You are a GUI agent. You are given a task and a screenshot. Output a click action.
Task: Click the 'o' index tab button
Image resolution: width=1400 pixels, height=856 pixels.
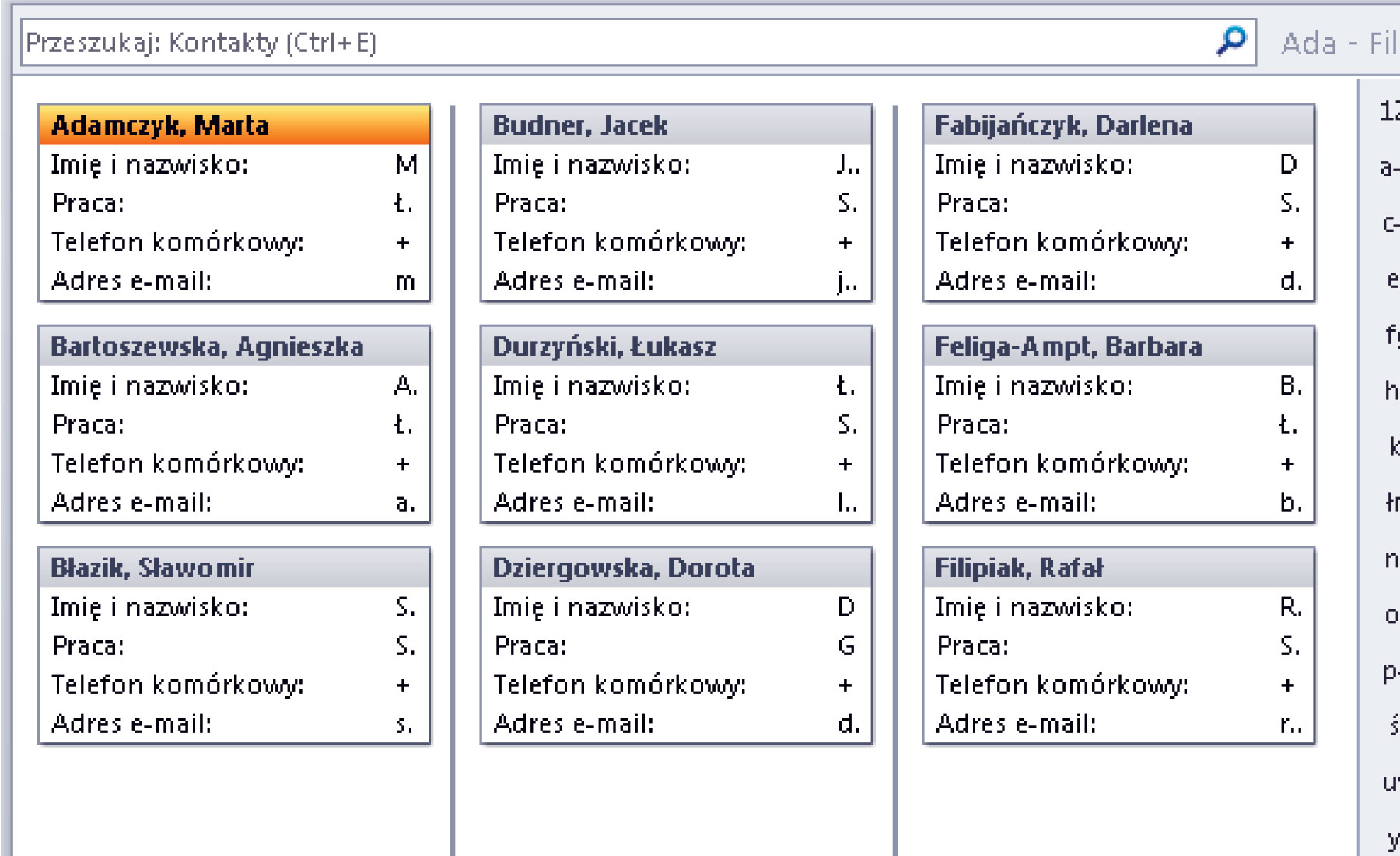pyautogui.click(x=1391, y=615)
